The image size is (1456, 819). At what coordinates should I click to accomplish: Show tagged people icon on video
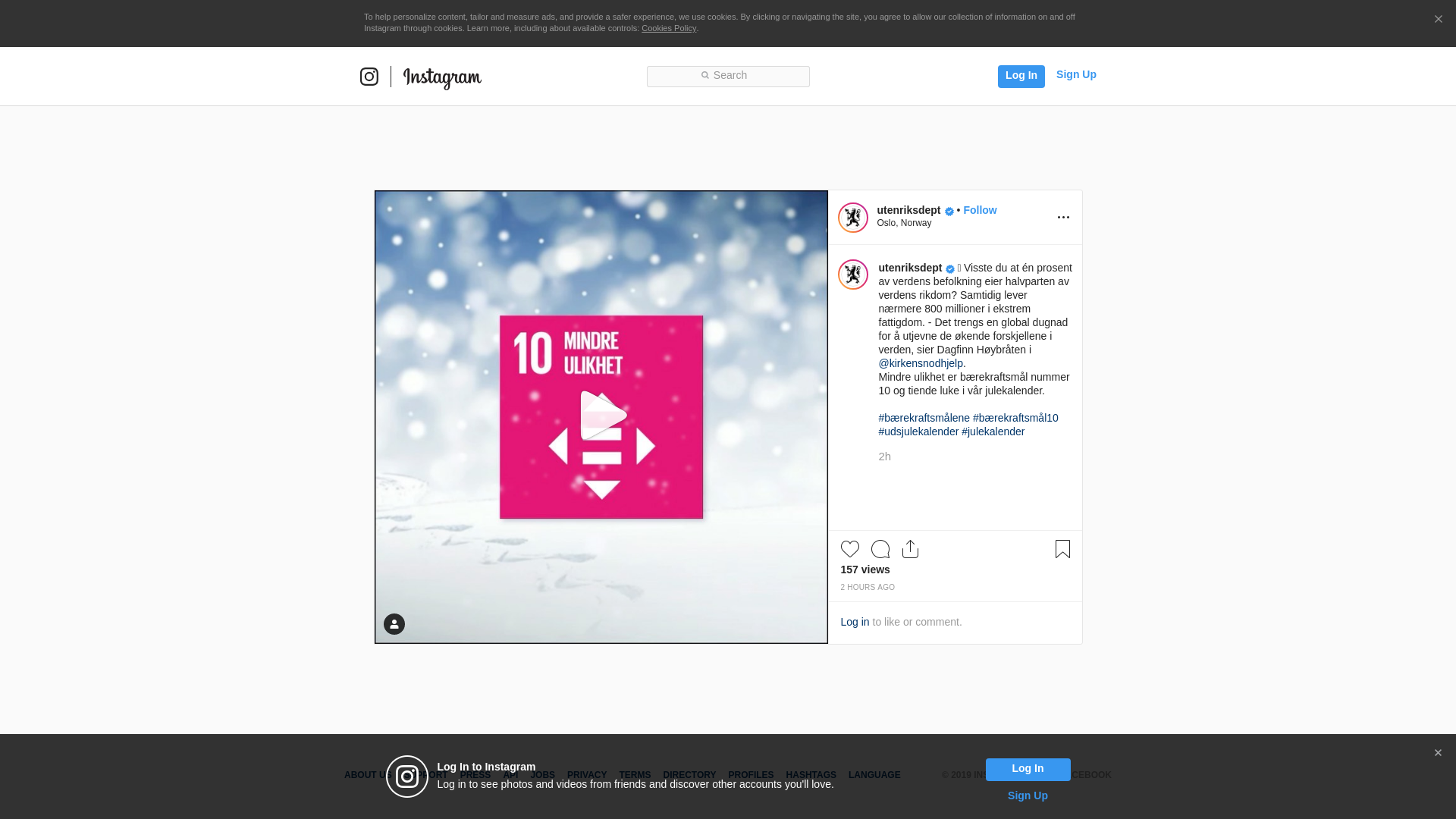[x=394, y=624]
